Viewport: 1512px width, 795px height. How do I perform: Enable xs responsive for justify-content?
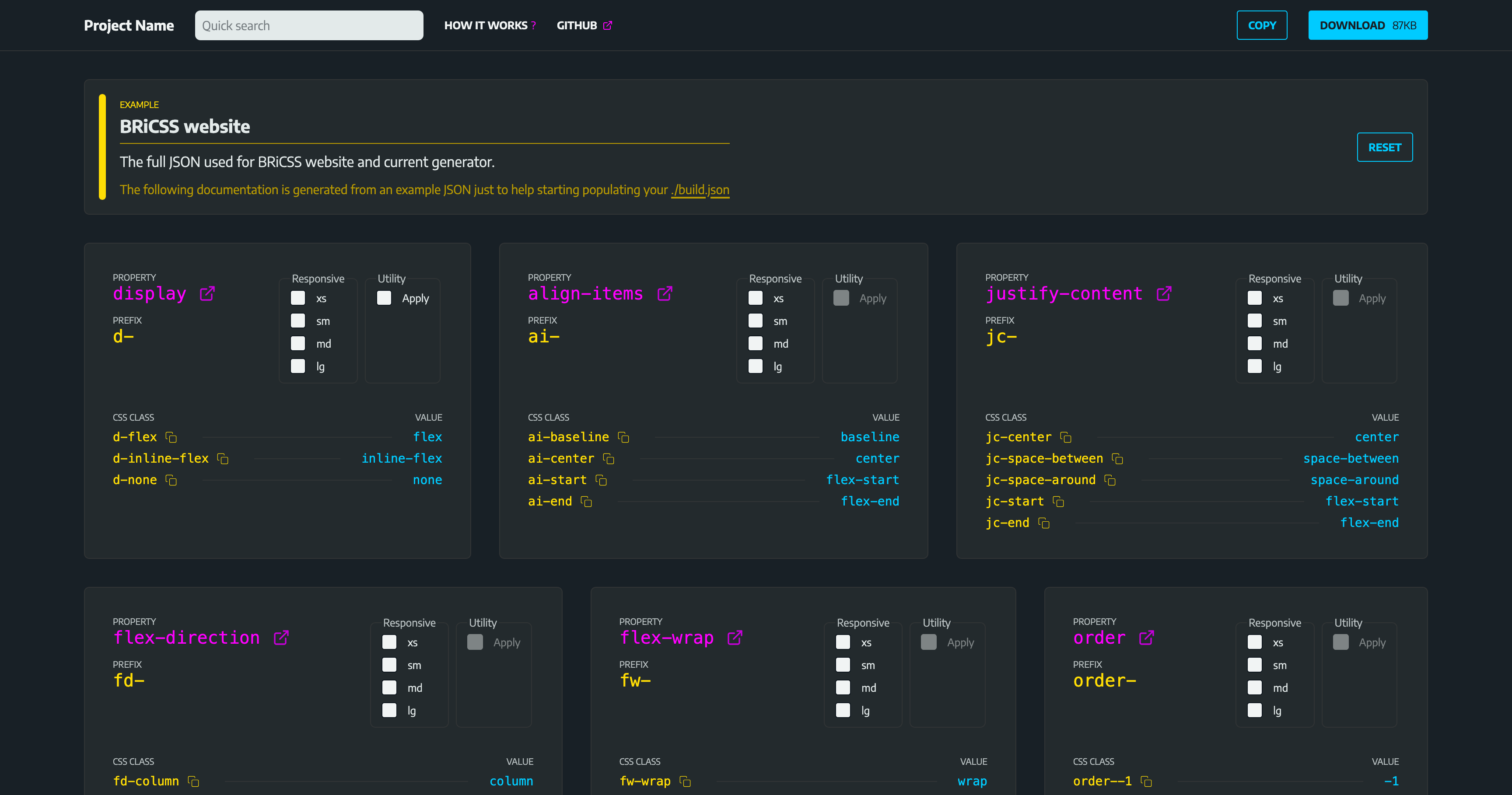[x=1255, y=298]
